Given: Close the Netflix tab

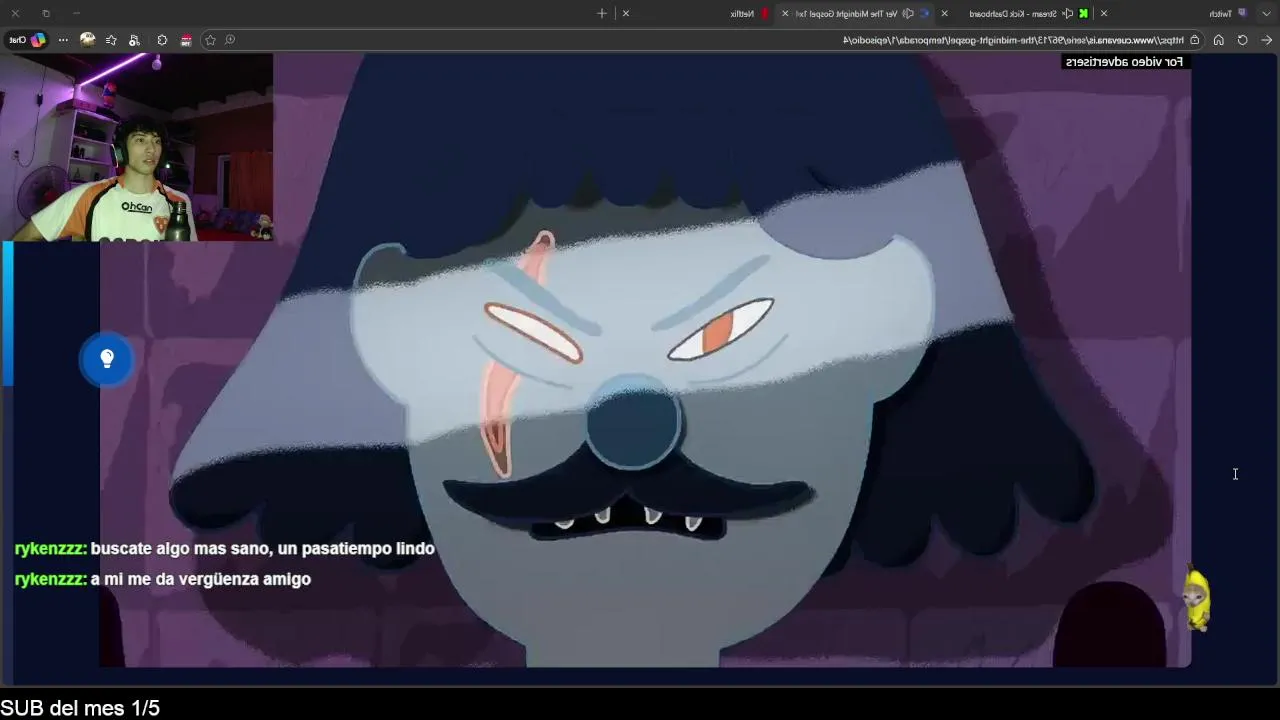Looking at the screenshot, I should [x=626, y=13].
